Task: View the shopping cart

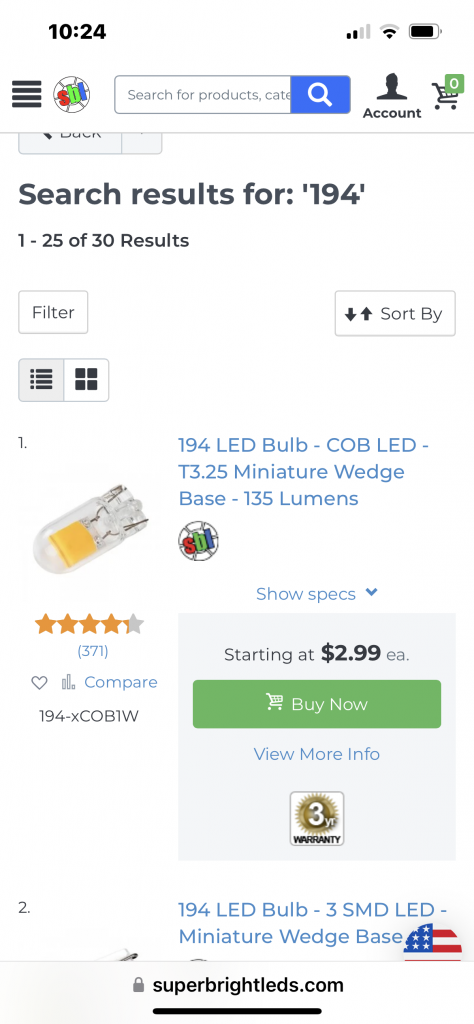Action: click(x=448, y=93)
